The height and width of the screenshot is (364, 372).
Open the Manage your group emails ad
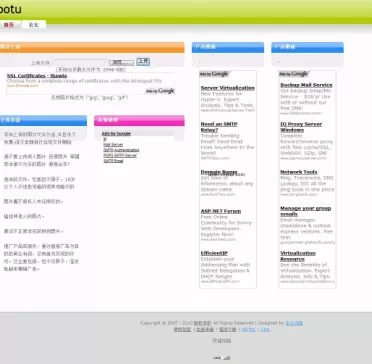point(306,211)
